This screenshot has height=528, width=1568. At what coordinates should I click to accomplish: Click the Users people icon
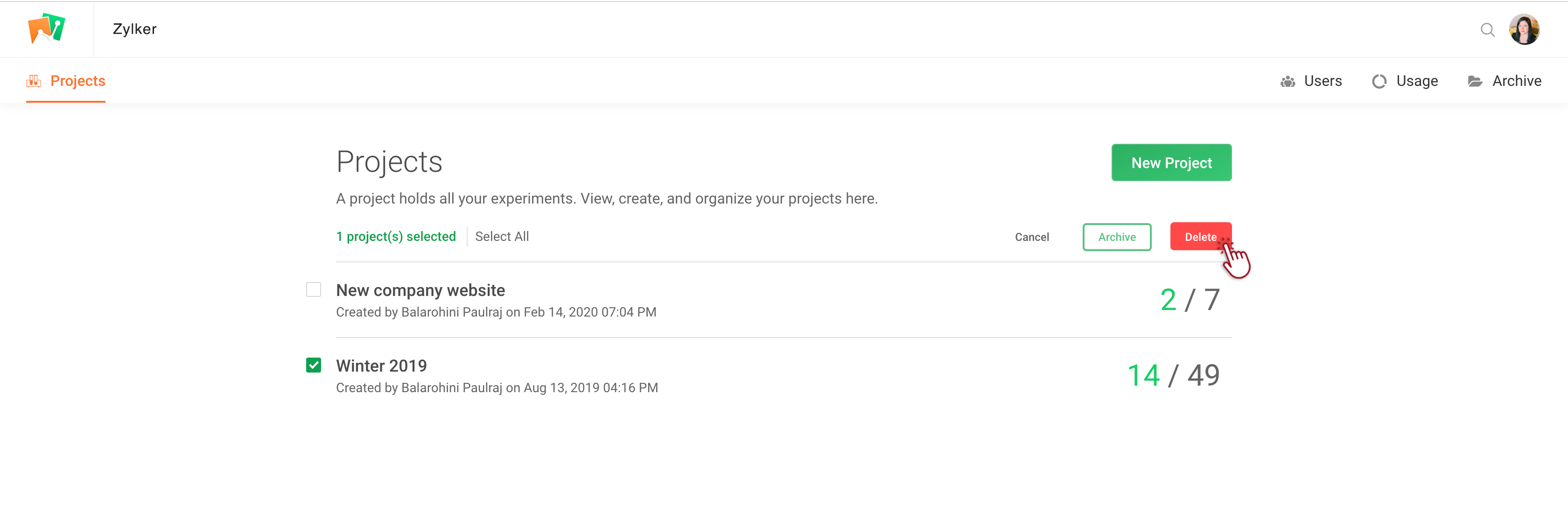1288,82
